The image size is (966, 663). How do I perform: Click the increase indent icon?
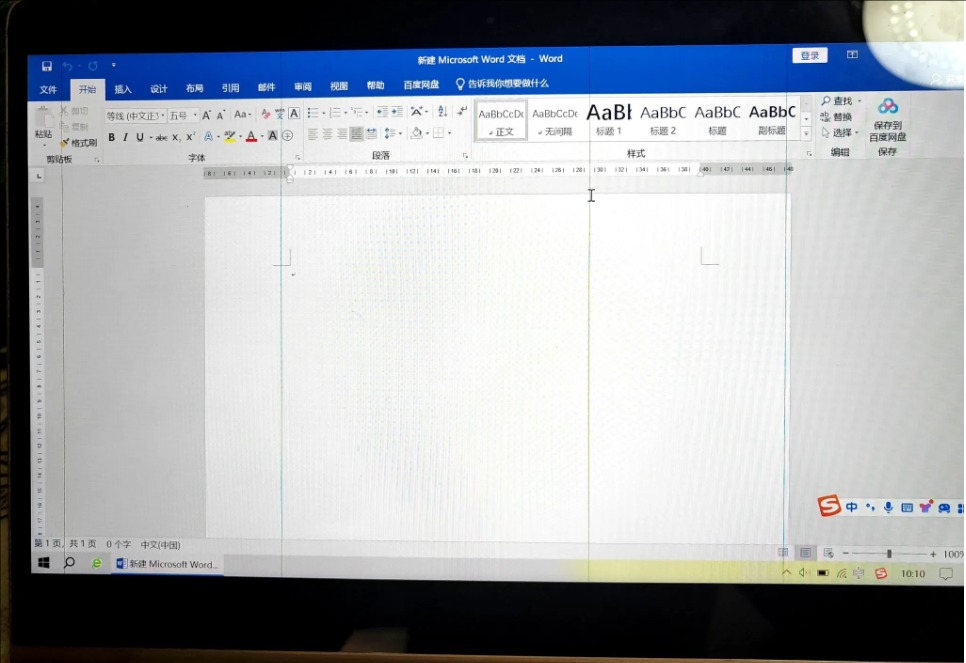[397, 112]
